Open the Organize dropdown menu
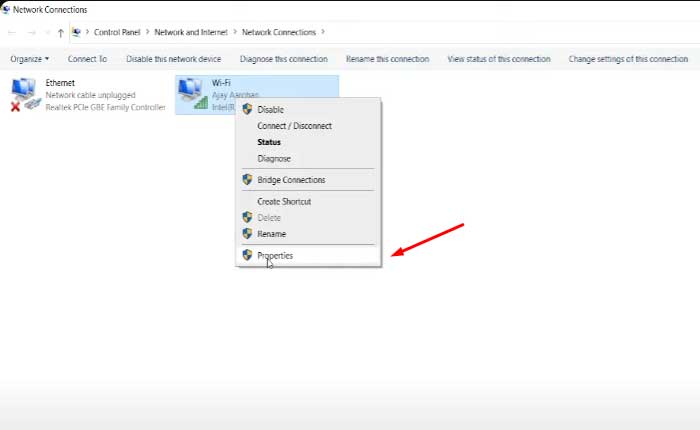 29,59
